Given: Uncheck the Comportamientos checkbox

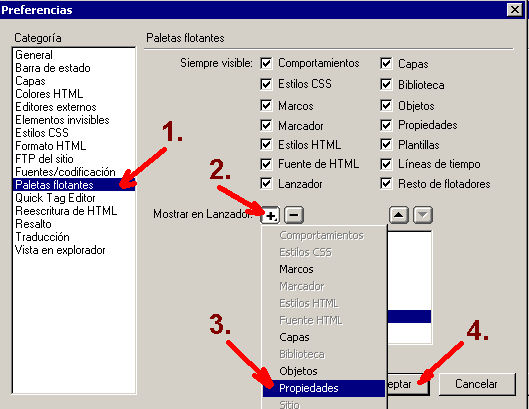Looking at the screenshot, I should pos(266,63).
